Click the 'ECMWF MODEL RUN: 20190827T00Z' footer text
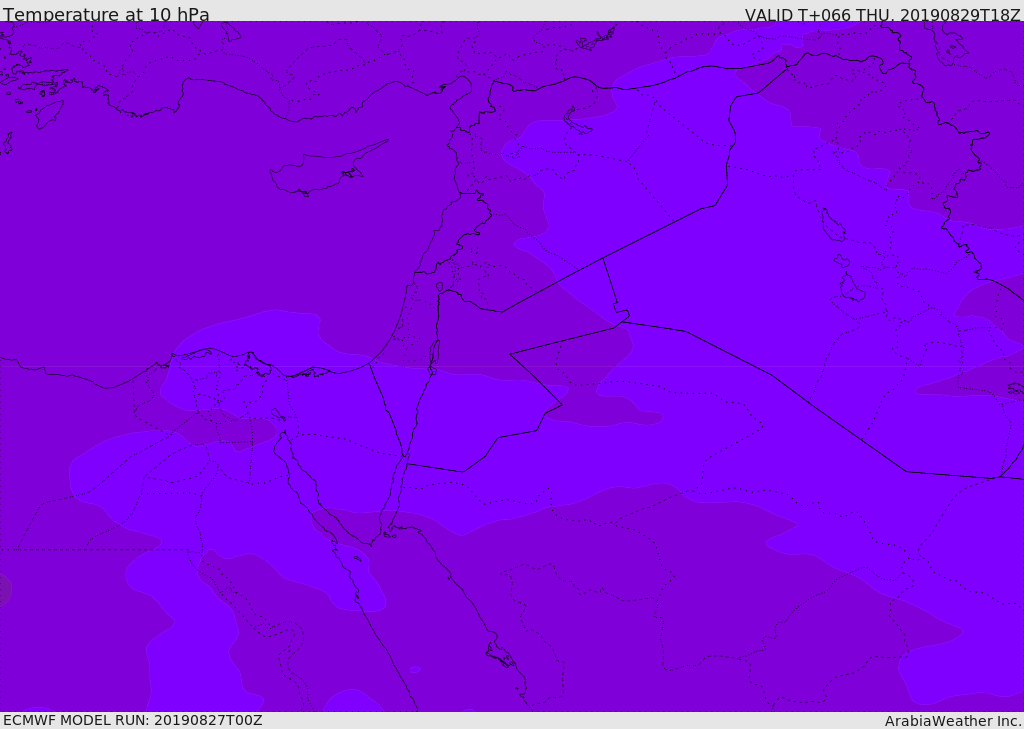The height and width of the screenshot is (729, 1024). tap(133, 720)
